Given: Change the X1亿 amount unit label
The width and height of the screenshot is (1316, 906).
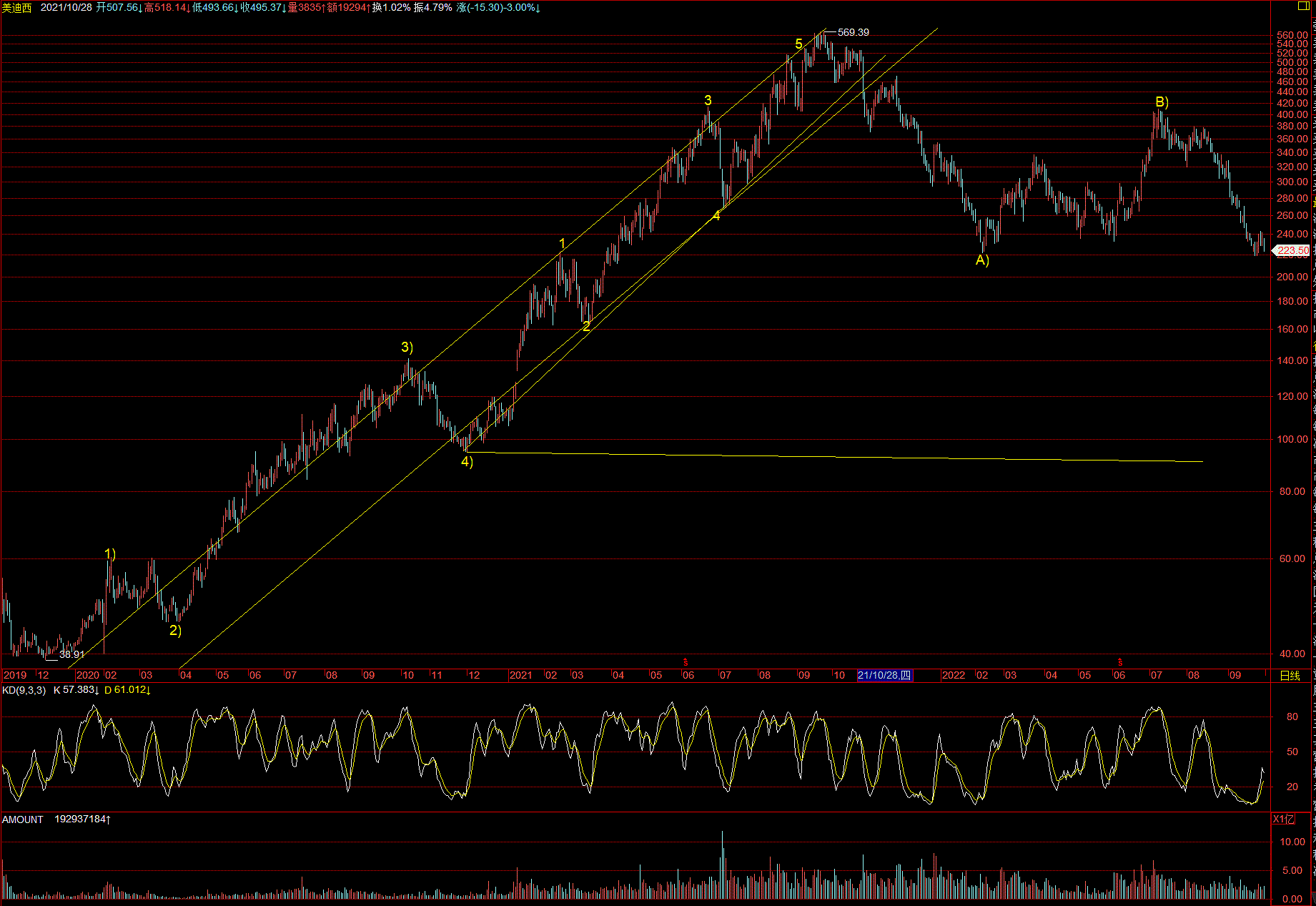Looking at the screenshot, I should 1284,819.
